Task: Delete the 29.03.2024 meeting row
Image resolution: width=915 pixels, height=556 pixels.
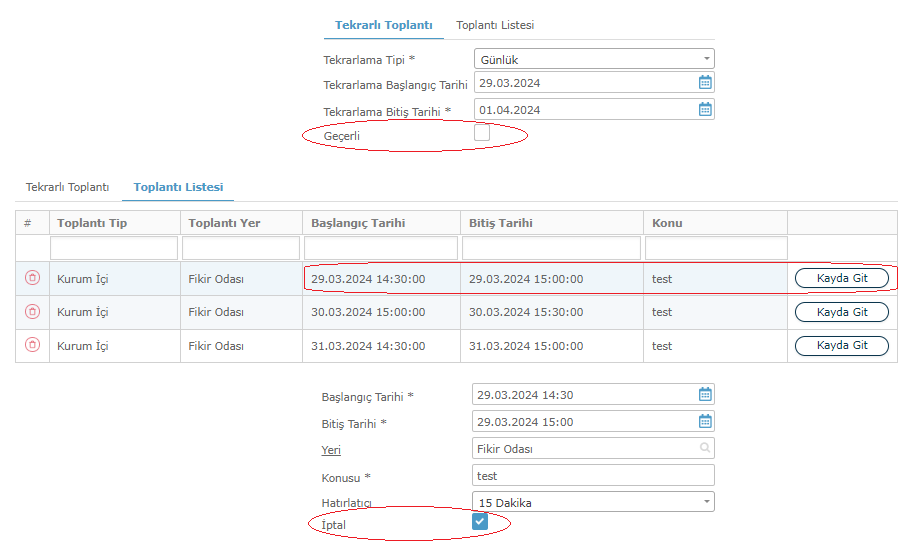Action: pyautogui.click(x=33, y=278)
